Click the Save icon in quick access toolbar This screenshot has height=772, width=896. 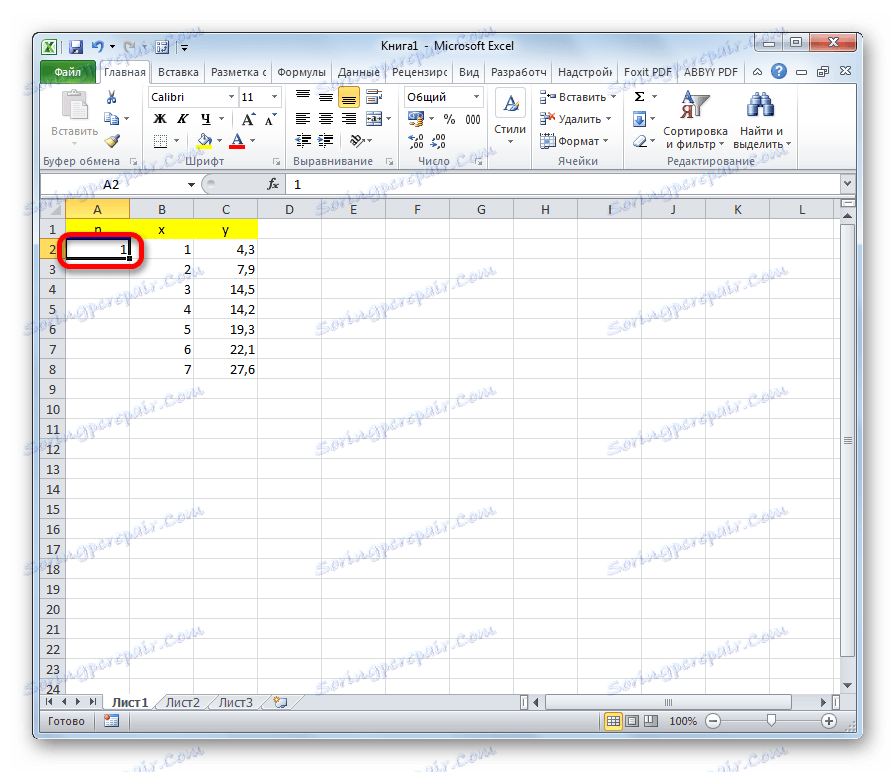[76, 47]
